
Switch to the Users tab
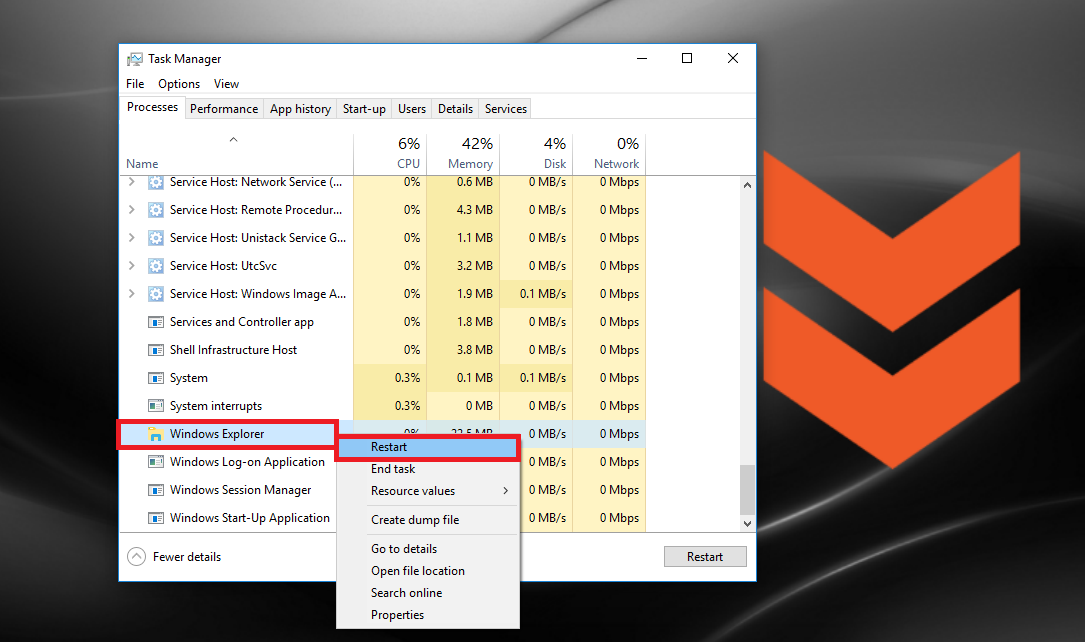point(412,109)
